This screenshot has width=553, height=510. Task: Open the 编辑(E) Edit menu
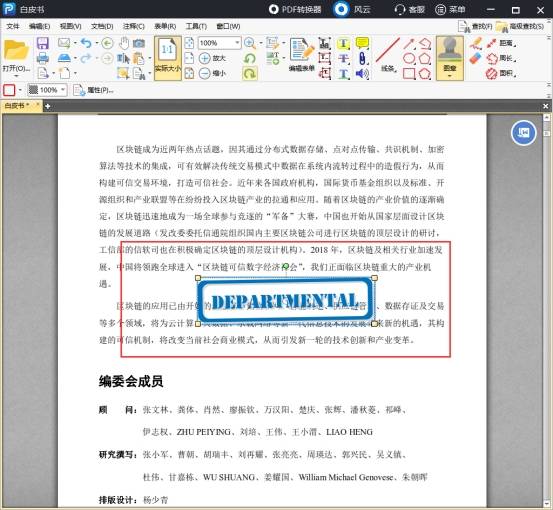pos(40,26)
